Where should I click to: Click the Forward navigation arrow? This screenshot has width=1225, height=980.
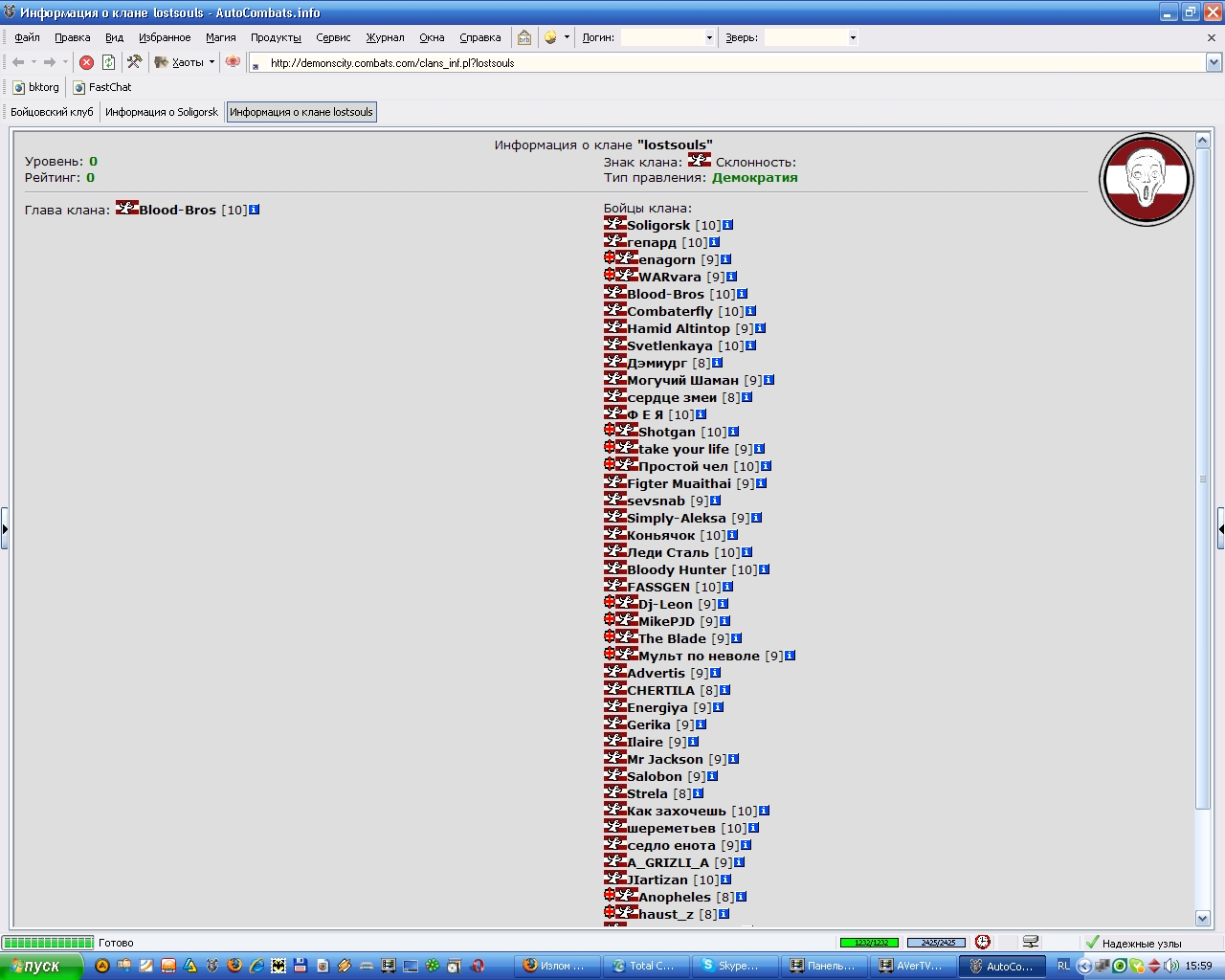[x=50, y=62]
